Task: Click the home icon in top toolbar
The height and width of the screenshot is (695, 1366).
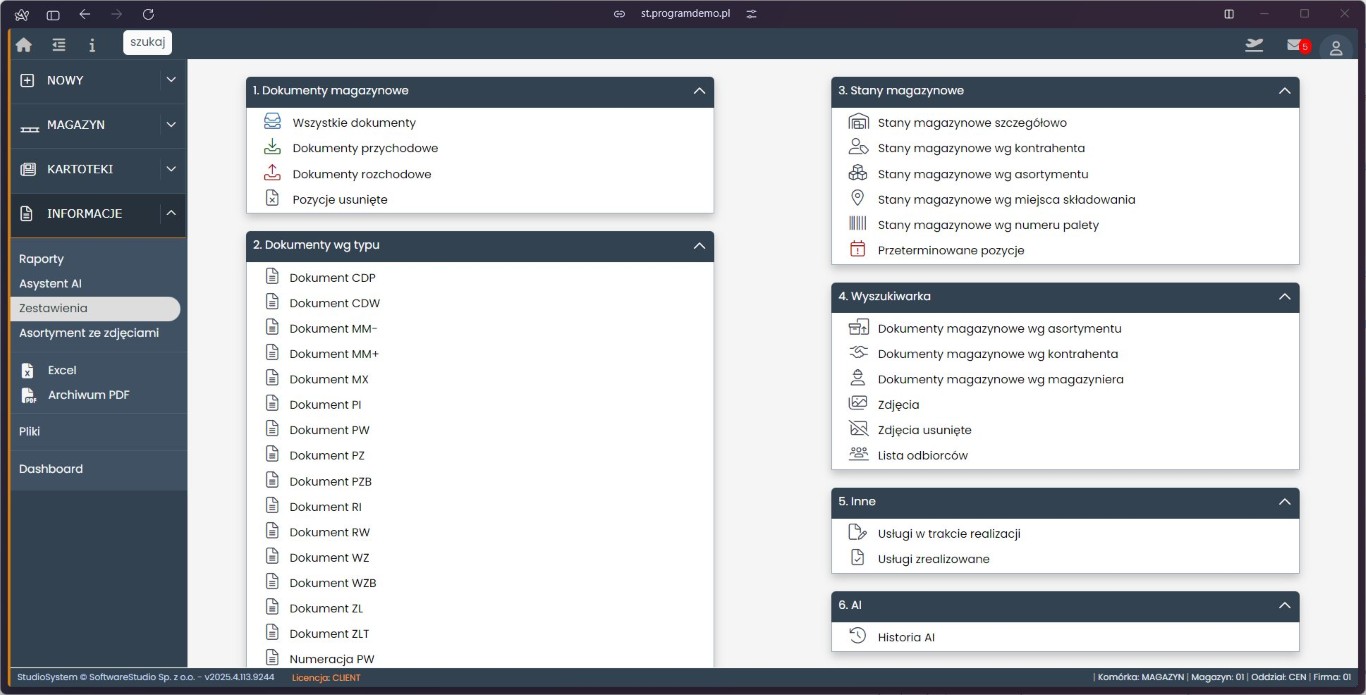Action: [24, 45]
